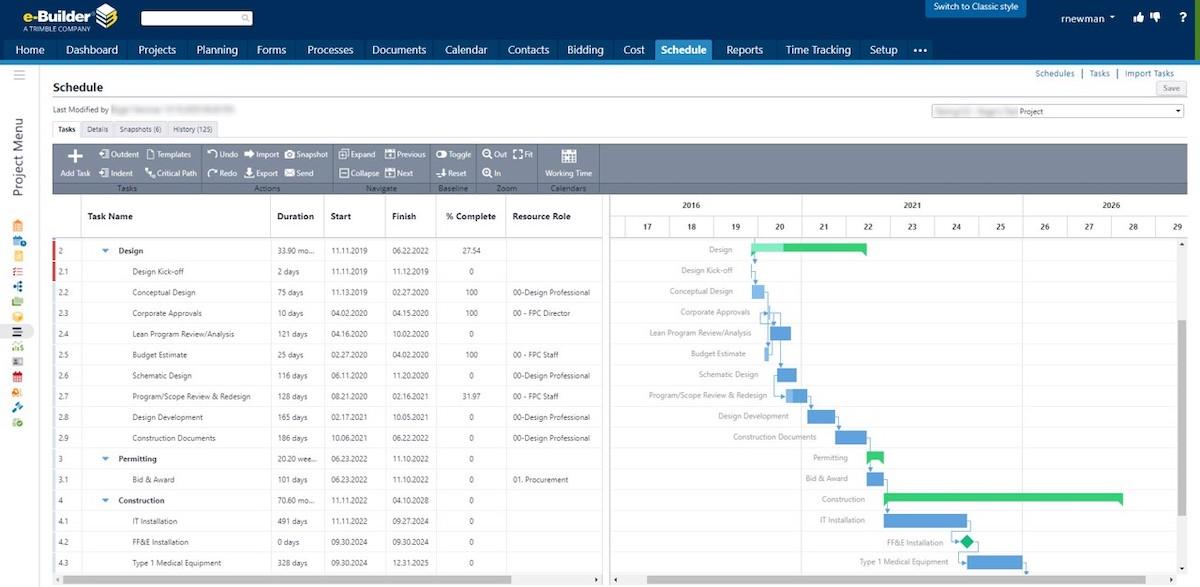Viewport: 1200px width, 587px height.
Task: Zoom In the Gantt chart
Action: coord(491,173)
